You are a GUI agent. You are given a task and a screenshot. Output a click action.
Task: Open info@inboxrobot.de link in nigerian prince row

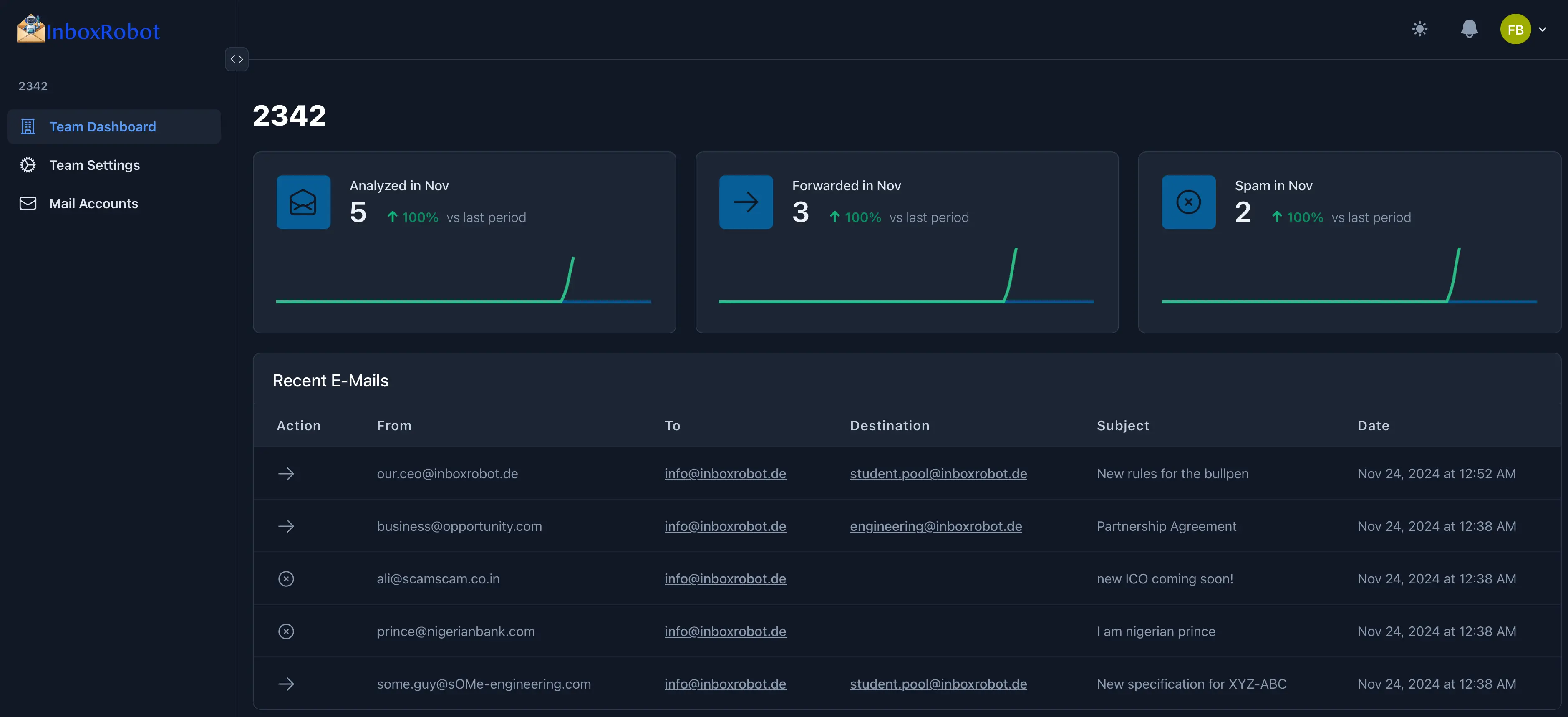point(725,631)
